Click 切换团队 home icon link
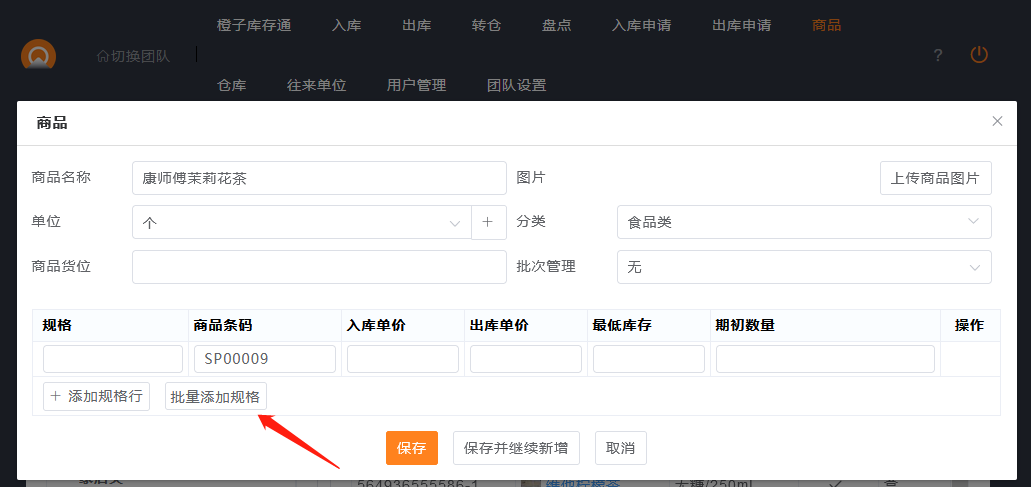Image resolution: width=1031 pixels, height=487 pixels. (133, 56)
